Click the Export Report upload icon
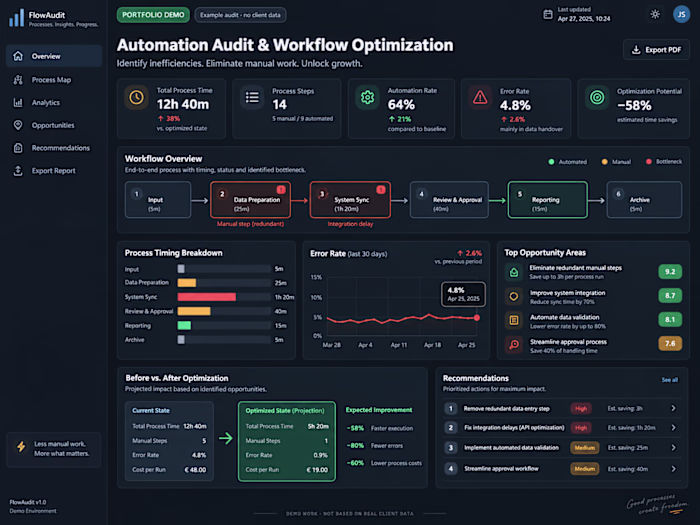This screenshot has width=700, height=525. tap(18, 171)
